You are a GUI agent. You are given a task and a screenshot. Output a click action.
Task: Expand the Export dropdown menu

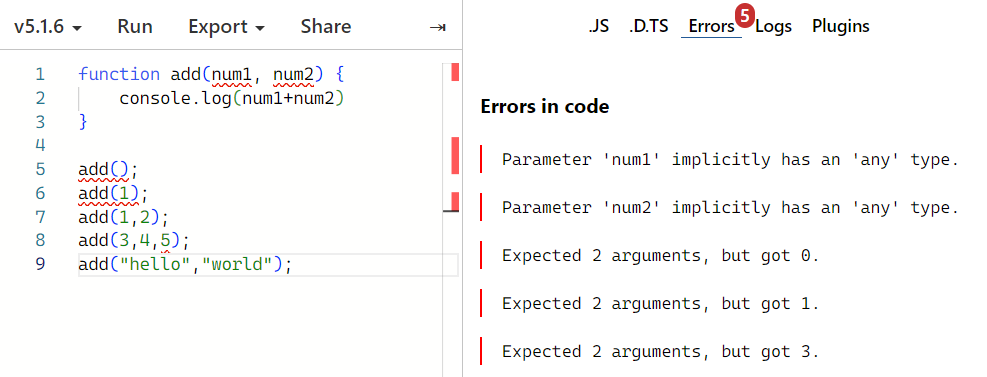227,27
